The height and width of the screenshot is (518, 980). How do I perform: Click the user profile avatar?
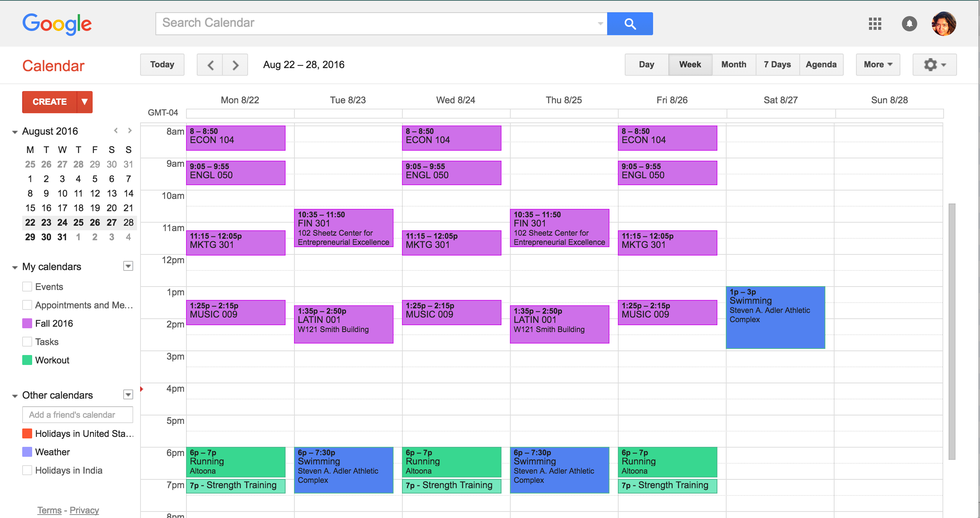[943, 24]
